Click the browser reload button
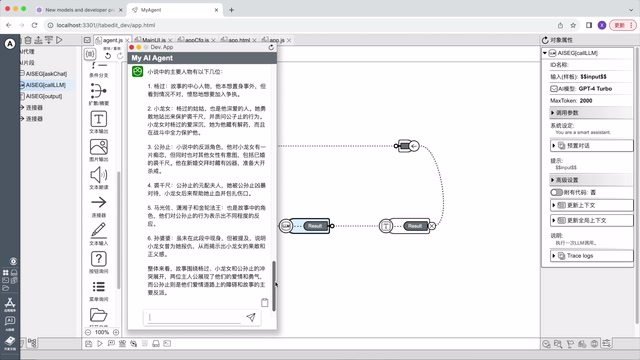The image size is (640, 360). pyautogui.click(x=34, y=25)
